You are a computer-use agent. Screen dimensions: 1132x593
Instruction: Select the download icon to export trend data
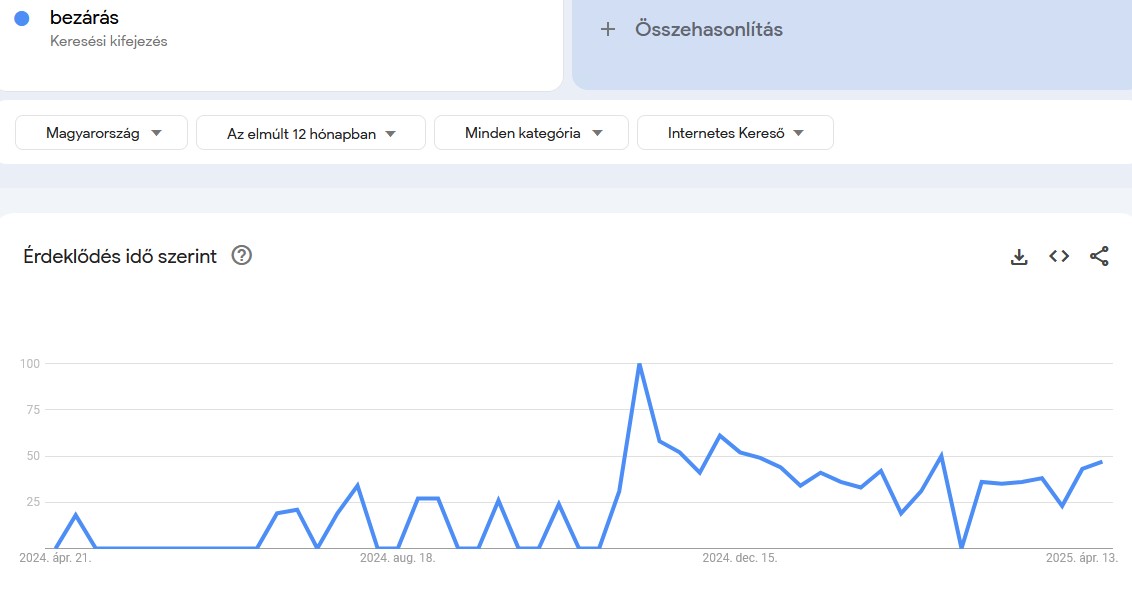click(1019, 256)
